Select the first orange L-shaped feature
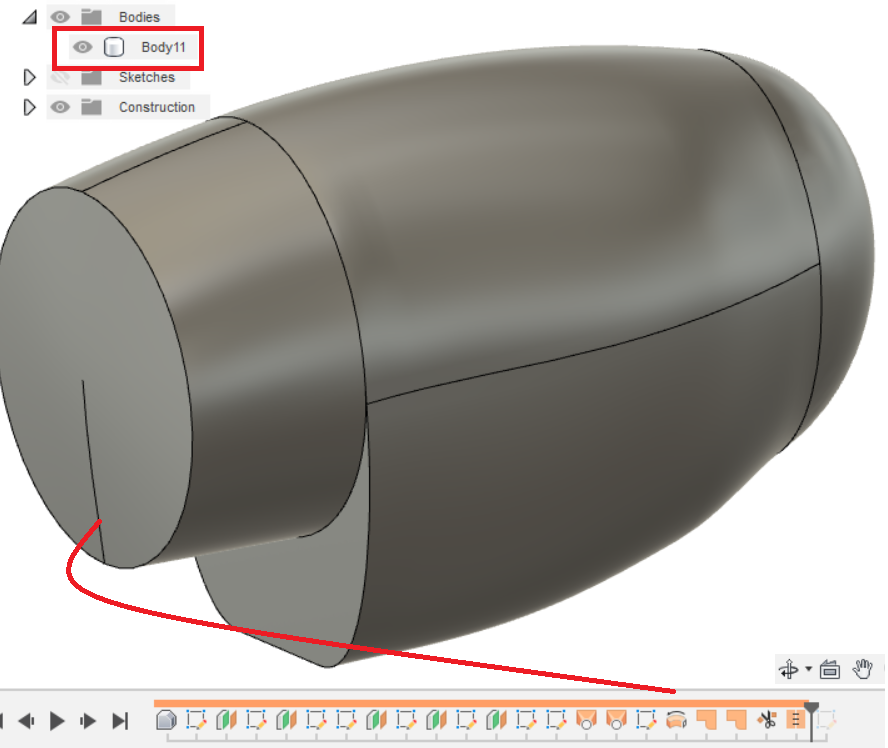Screen dimensions: 888x748 [x=706, y=720]
